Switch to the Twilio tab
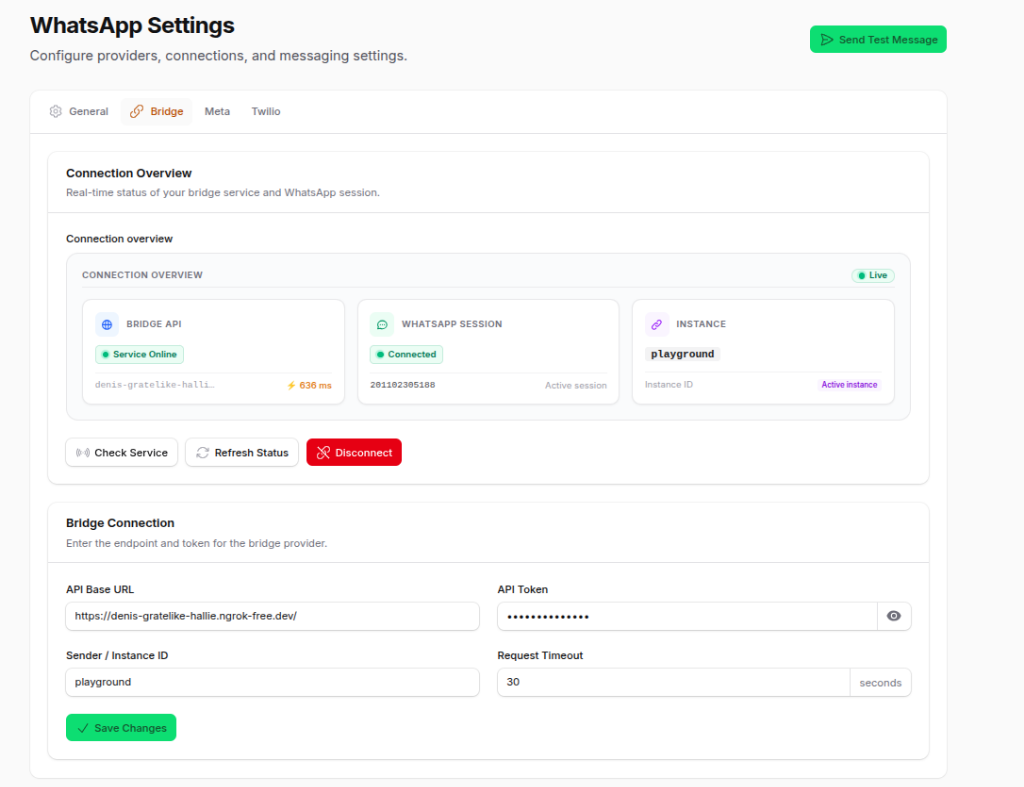Viewport: 1024px width, 787px height. 266,112
